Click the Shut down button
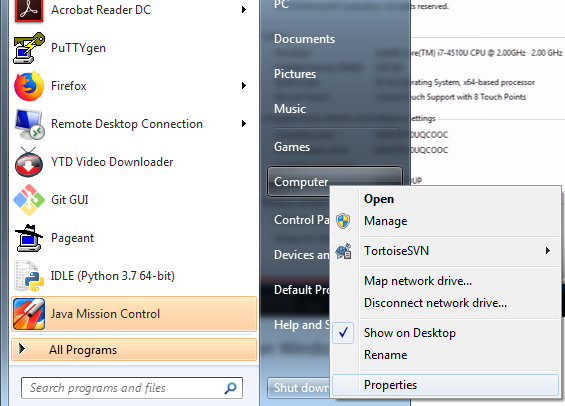 point(298,388)
